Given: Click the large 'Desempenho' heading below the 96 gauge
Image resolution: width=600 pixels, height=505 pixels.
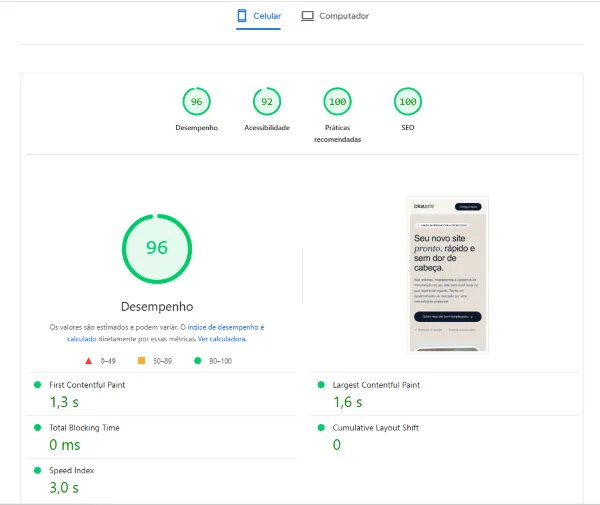Looking at the screenshot, I should [157, 307].
